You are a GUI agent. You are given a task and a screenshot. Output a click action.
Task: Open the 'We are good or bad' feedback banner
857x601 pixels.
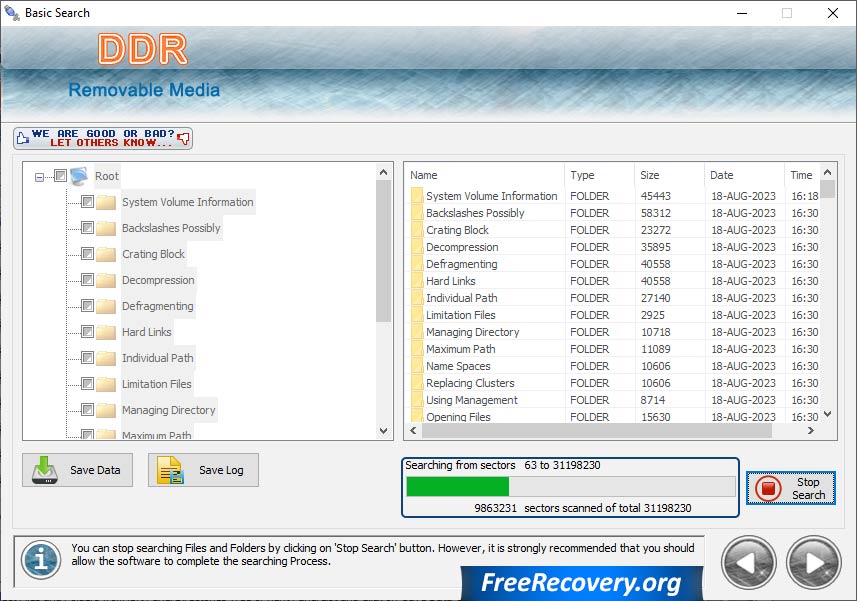[103, 138]
